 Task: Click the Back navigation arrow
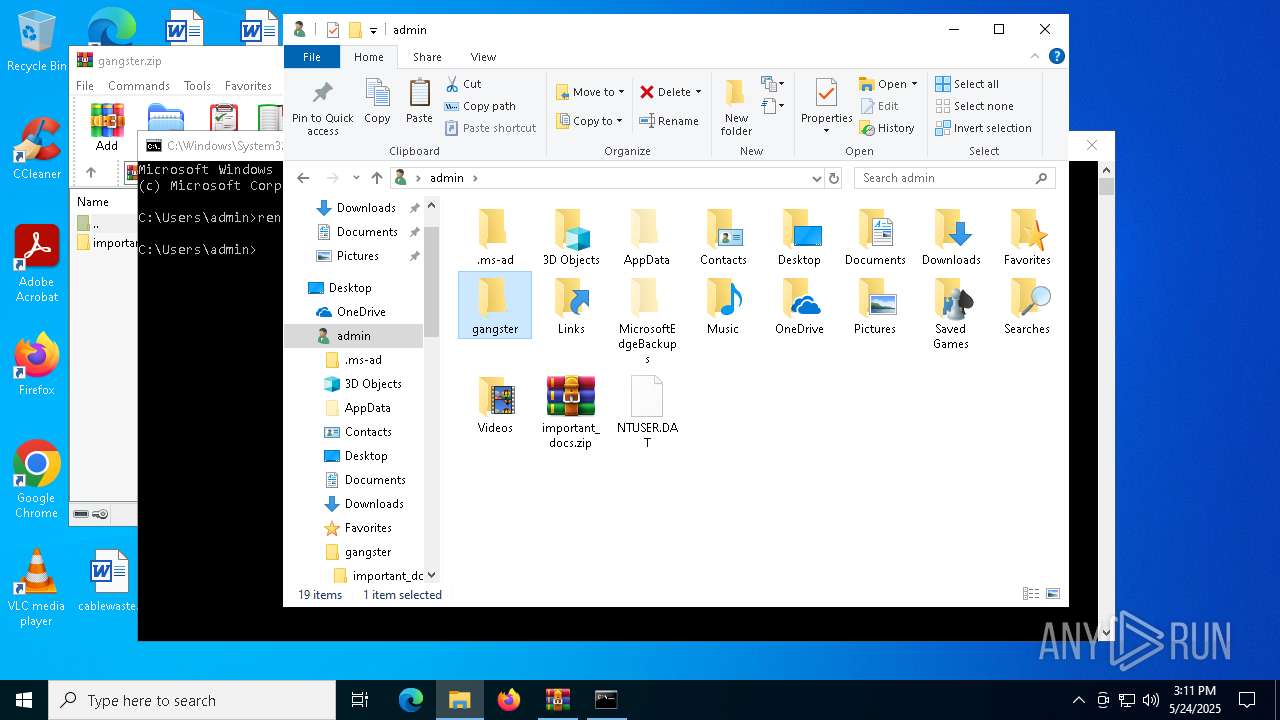pyautogui.click(x=303, y=178)
